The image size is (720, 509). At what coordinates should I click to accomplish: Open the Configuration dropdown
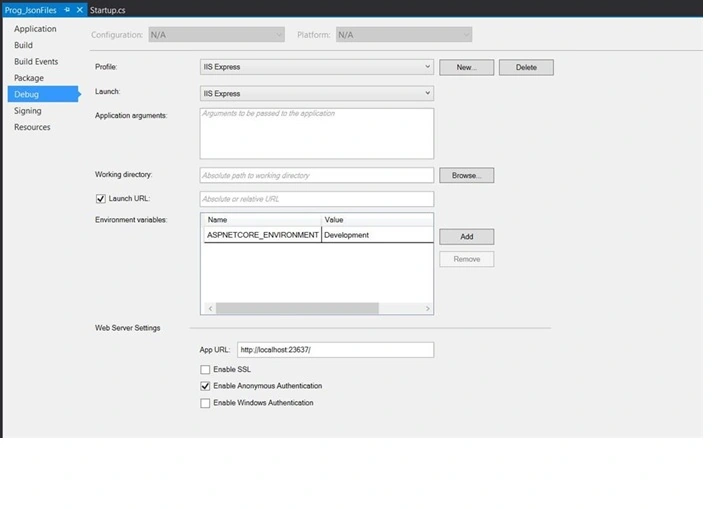pyautogui.click(x=216, y=35)
